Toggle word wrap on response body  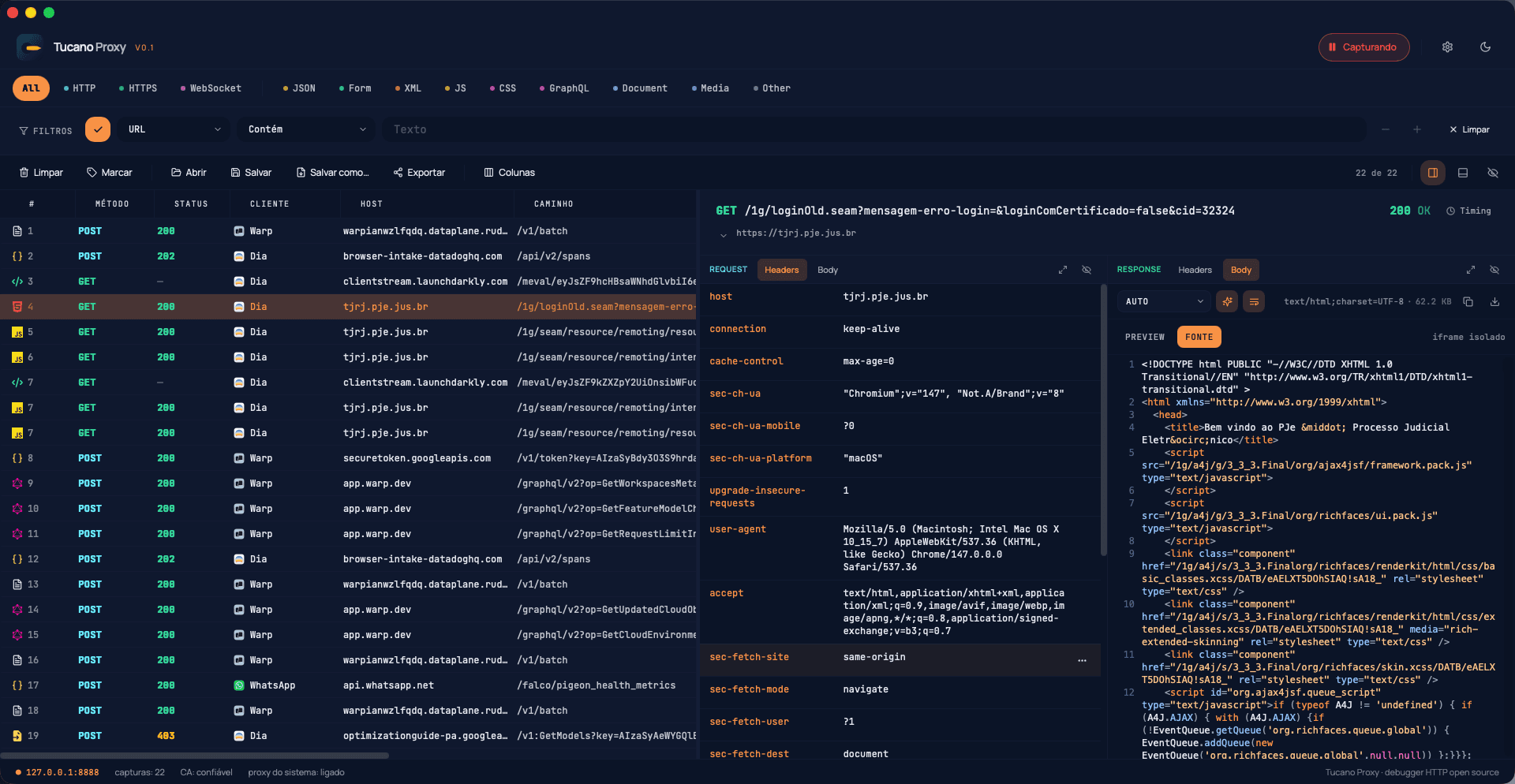pos(1254,301)
